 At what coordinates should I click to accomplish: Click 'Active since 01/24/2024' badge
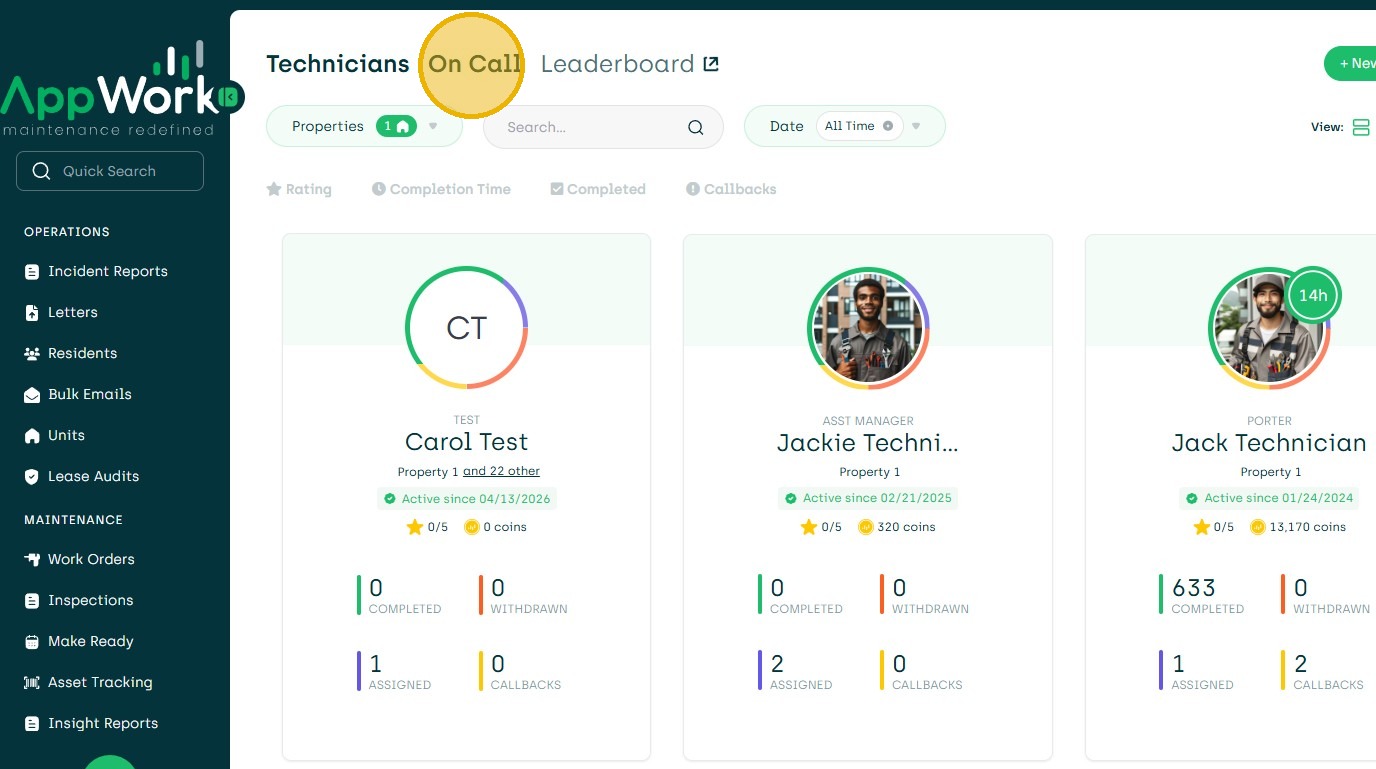1269,498
